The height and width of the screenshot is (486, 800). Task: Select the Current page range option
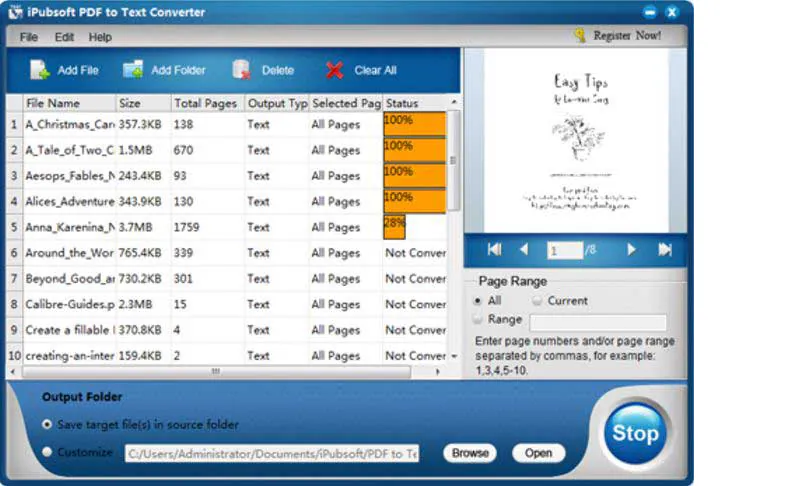tap(537, 301)
